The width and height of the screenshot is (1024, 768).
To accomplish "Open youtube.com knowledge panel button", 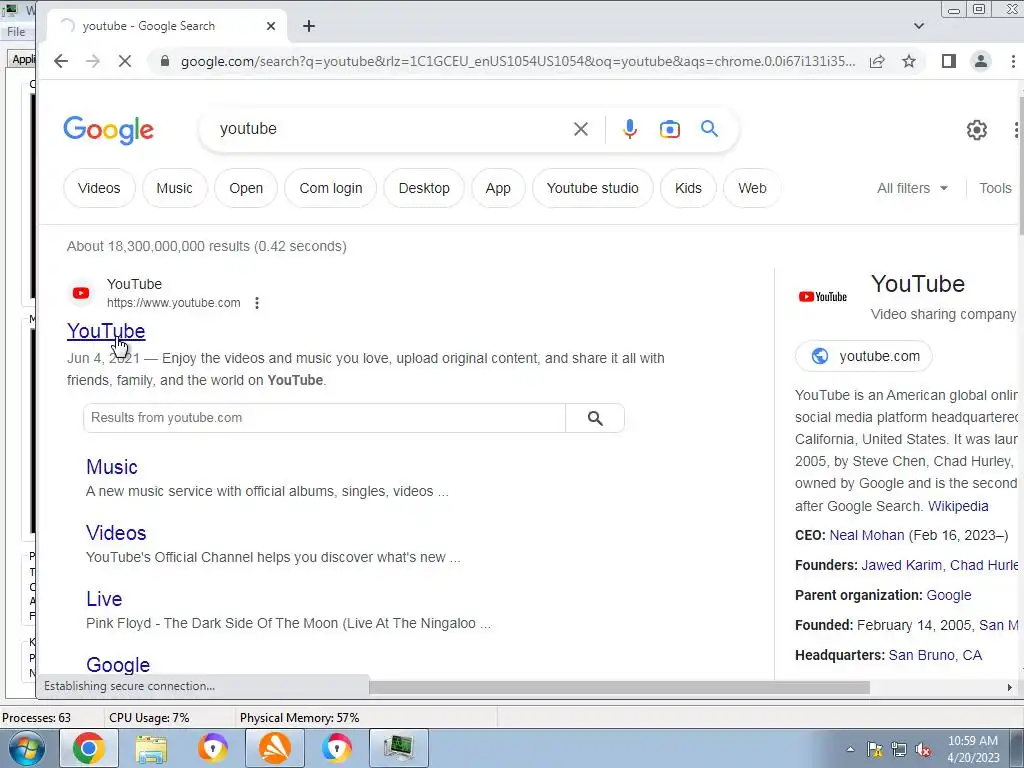I will [x=863, y=357].
